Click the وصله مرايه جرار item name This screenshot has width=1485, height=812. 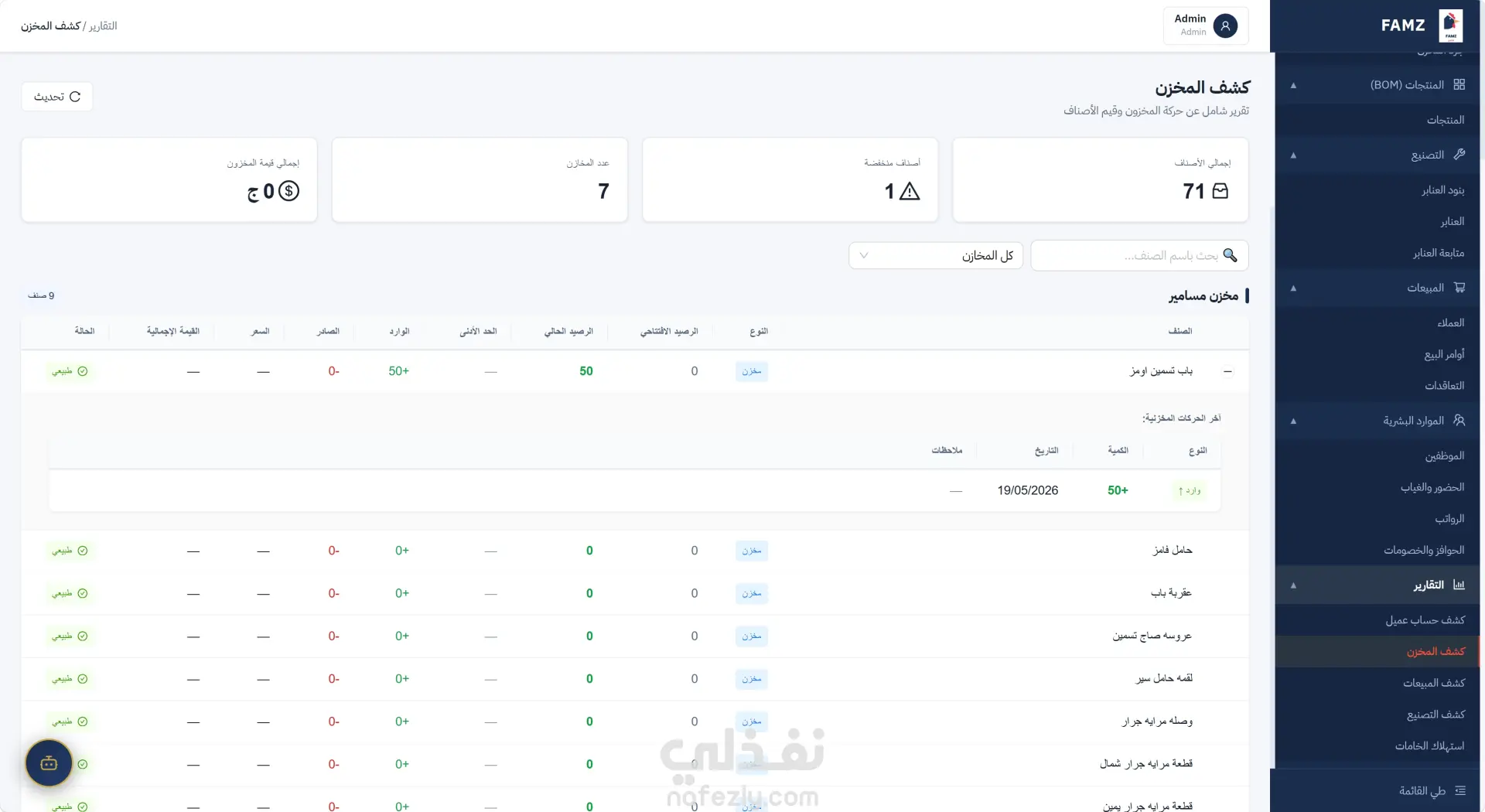(x=1157, y=722)
